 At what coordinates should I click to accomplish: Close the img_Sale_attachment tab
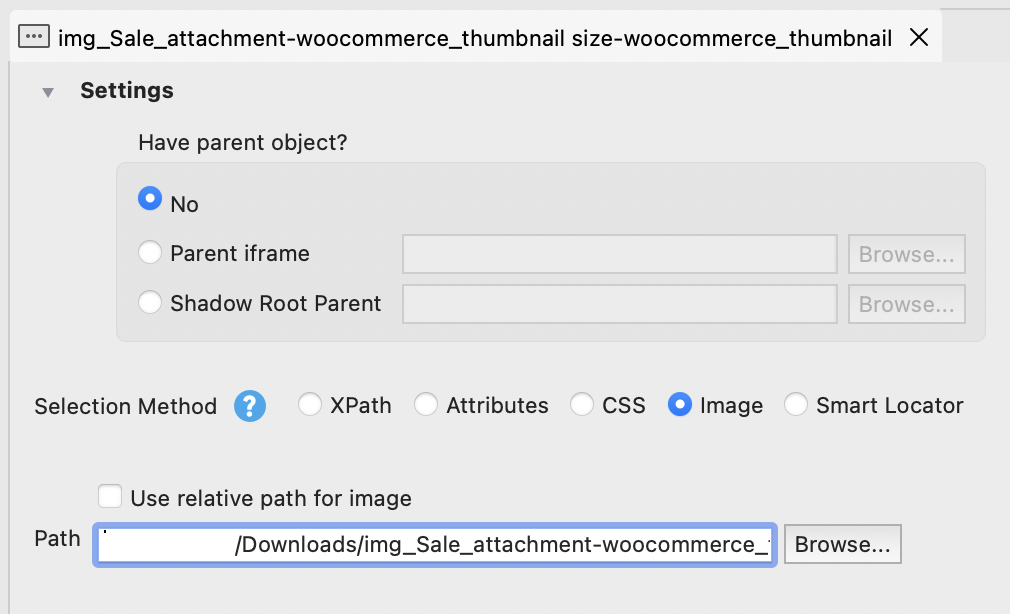[918, 37]
